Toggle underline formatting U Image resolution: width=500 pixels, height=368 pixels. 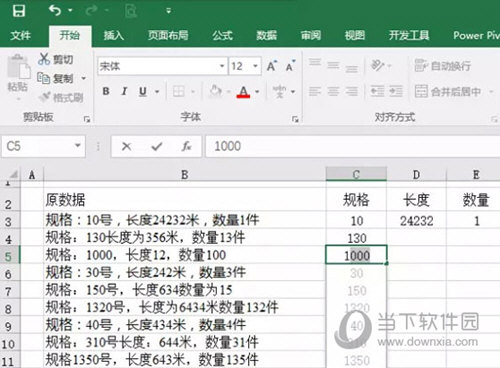[143, 91]
